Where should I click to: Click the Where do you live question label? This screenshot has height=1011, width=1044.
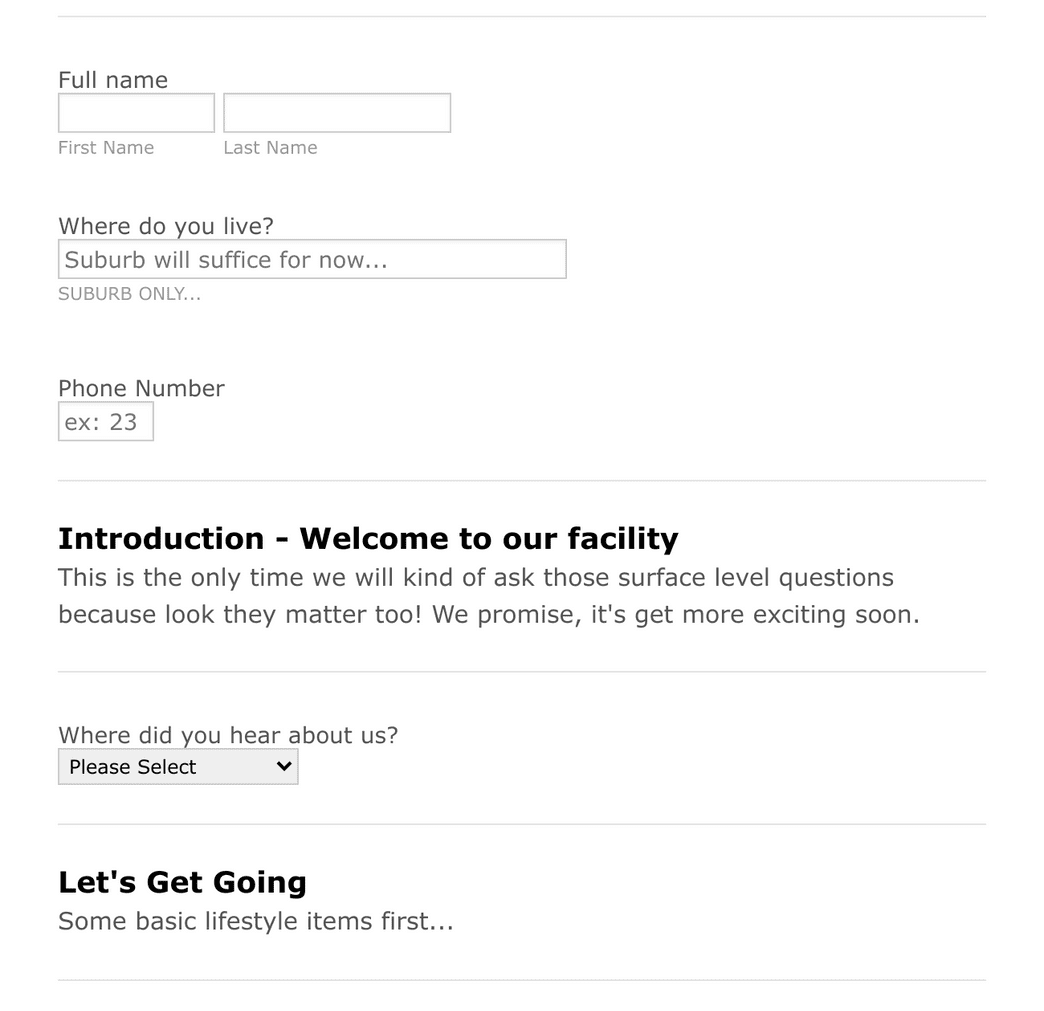tap(165, 226)
